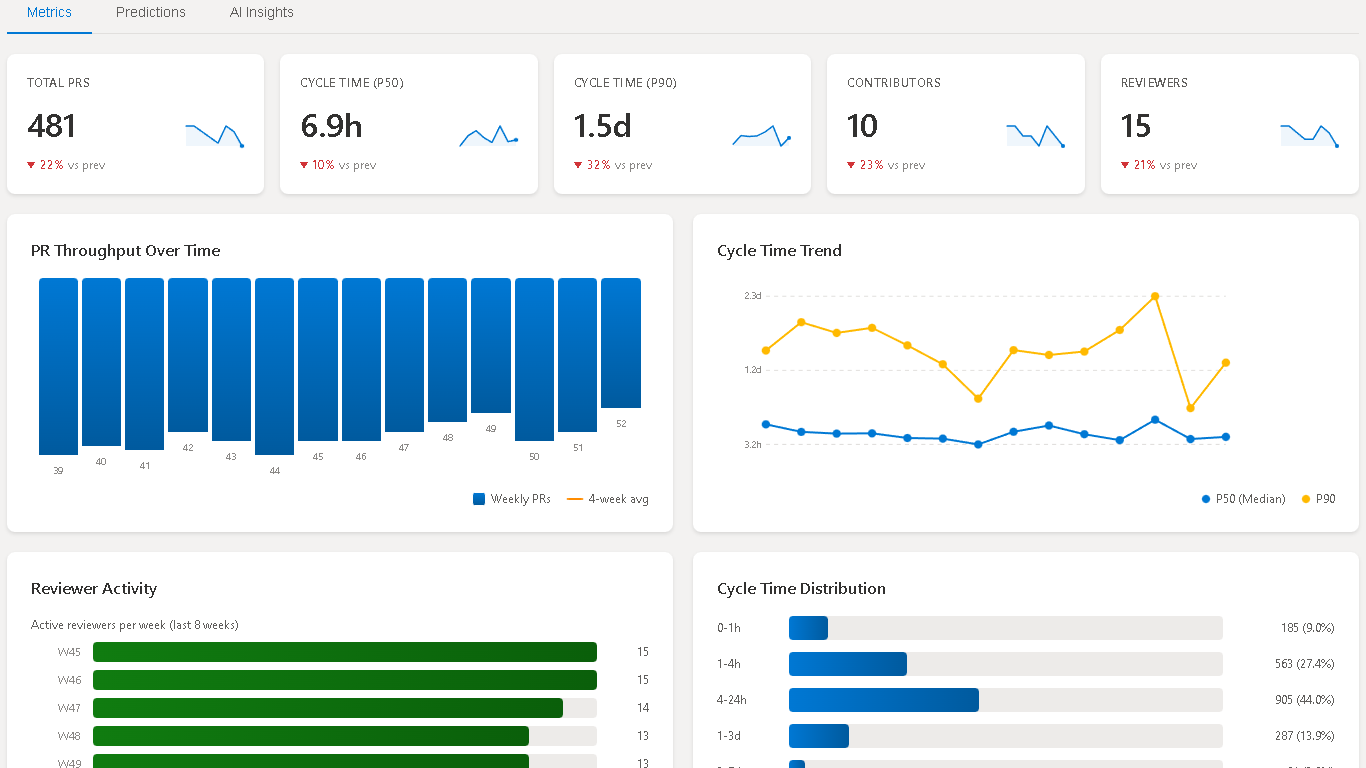
Task: Click the red down arrow beside 10%
Action: click(x=304, y=165)
